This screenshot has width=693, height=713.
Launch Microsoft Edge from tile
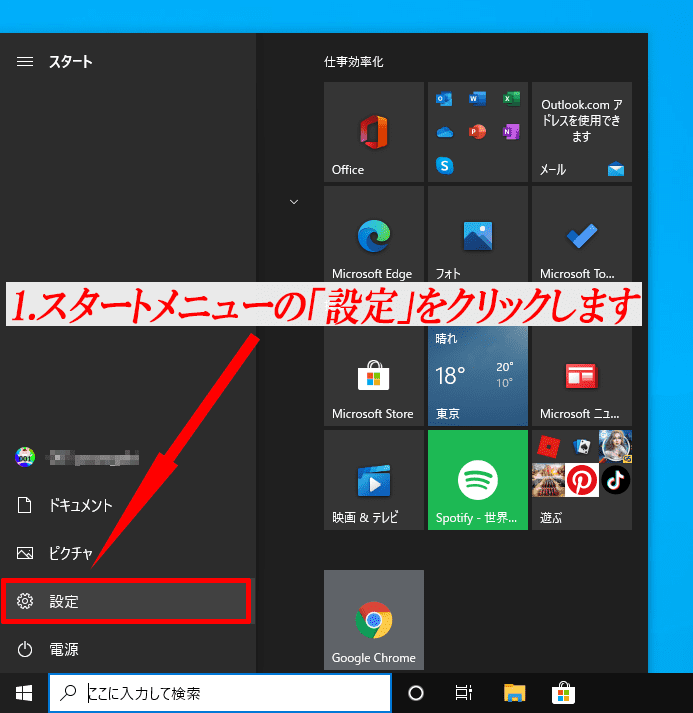pos(374,236)
